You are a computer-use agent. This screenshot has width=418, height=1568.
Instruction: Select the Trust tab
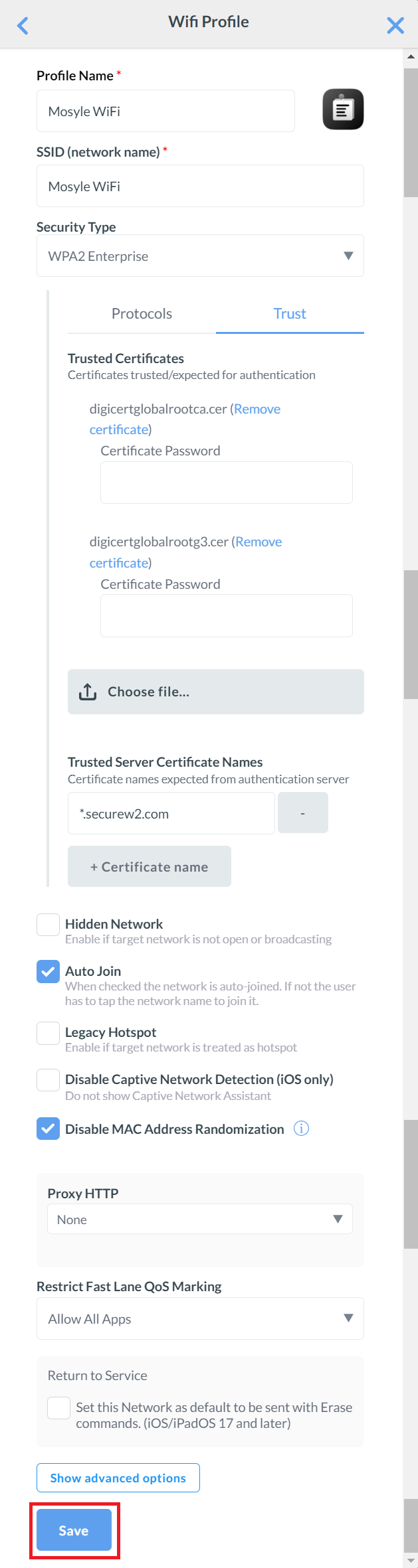pyautogui.click(x=290, y=313)
